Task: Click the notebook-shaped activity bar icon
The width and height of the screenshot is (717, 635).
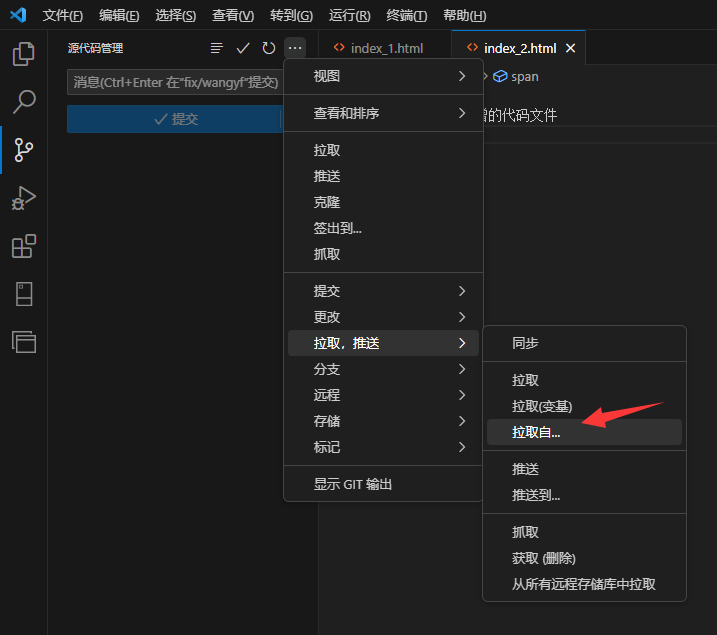Action: click(24, 294)
